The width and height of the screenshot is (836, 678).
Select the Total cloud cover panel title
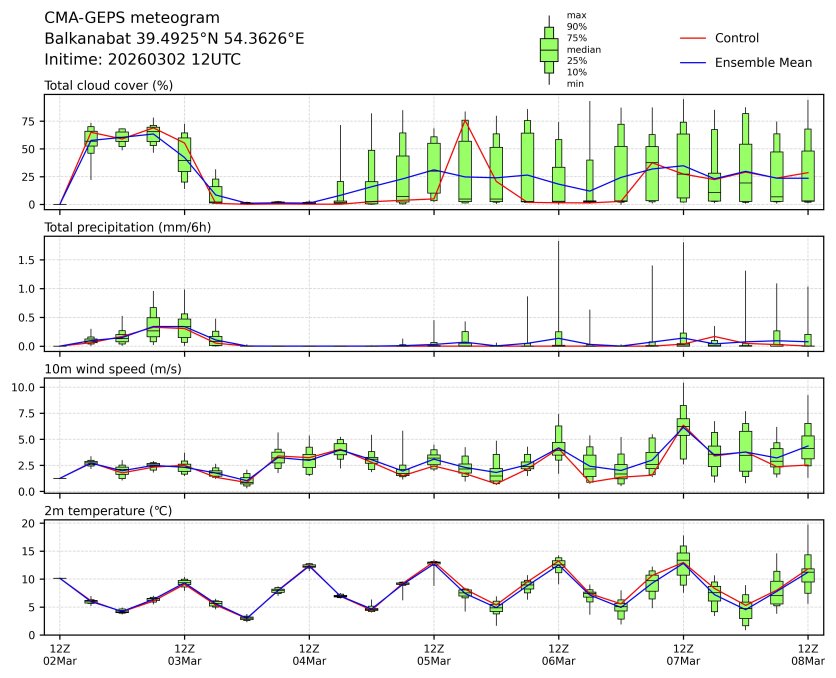(x=109, y=85)
